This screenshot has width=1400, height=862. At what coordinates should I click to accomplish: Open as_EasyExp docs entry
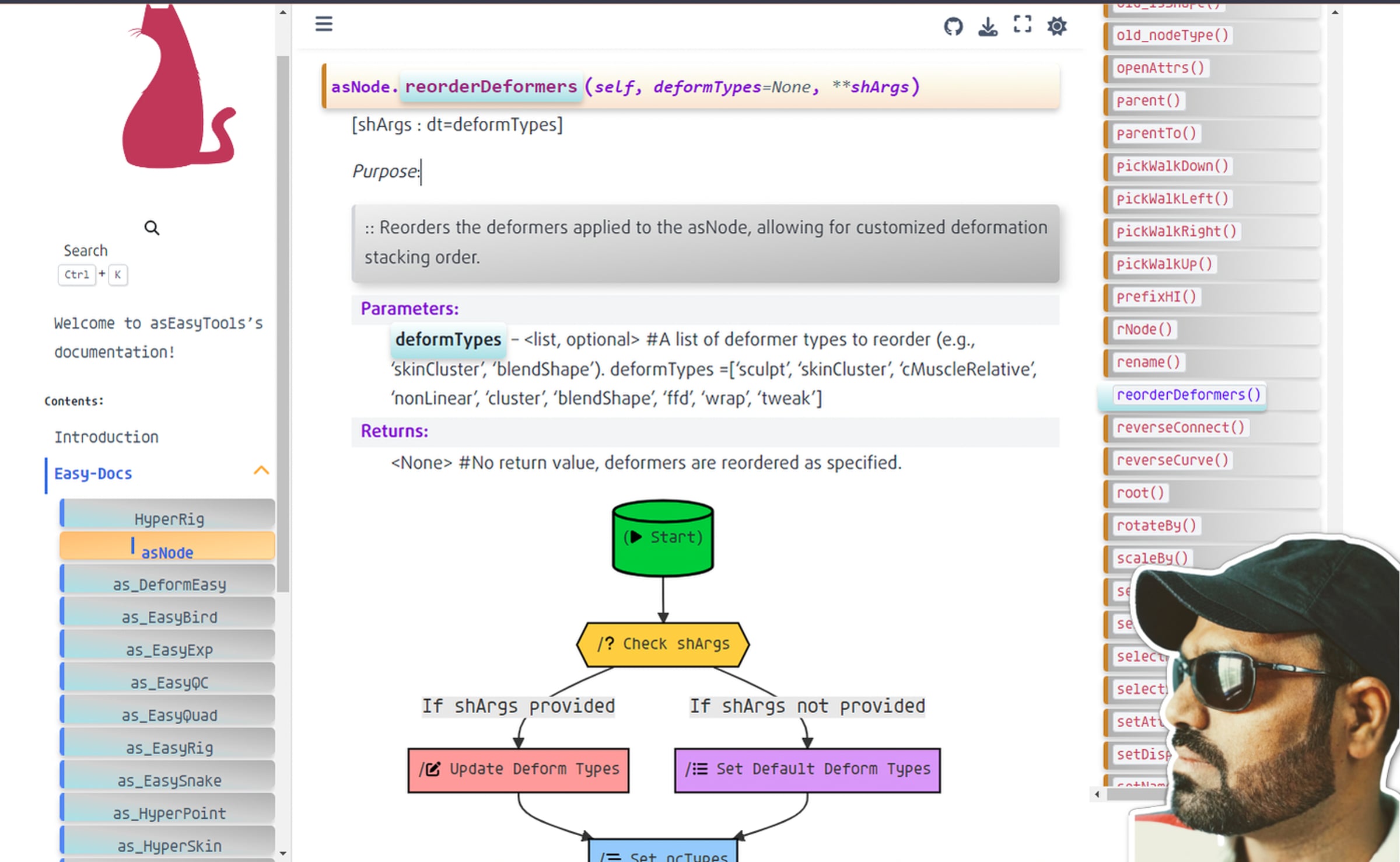(168, 645)
